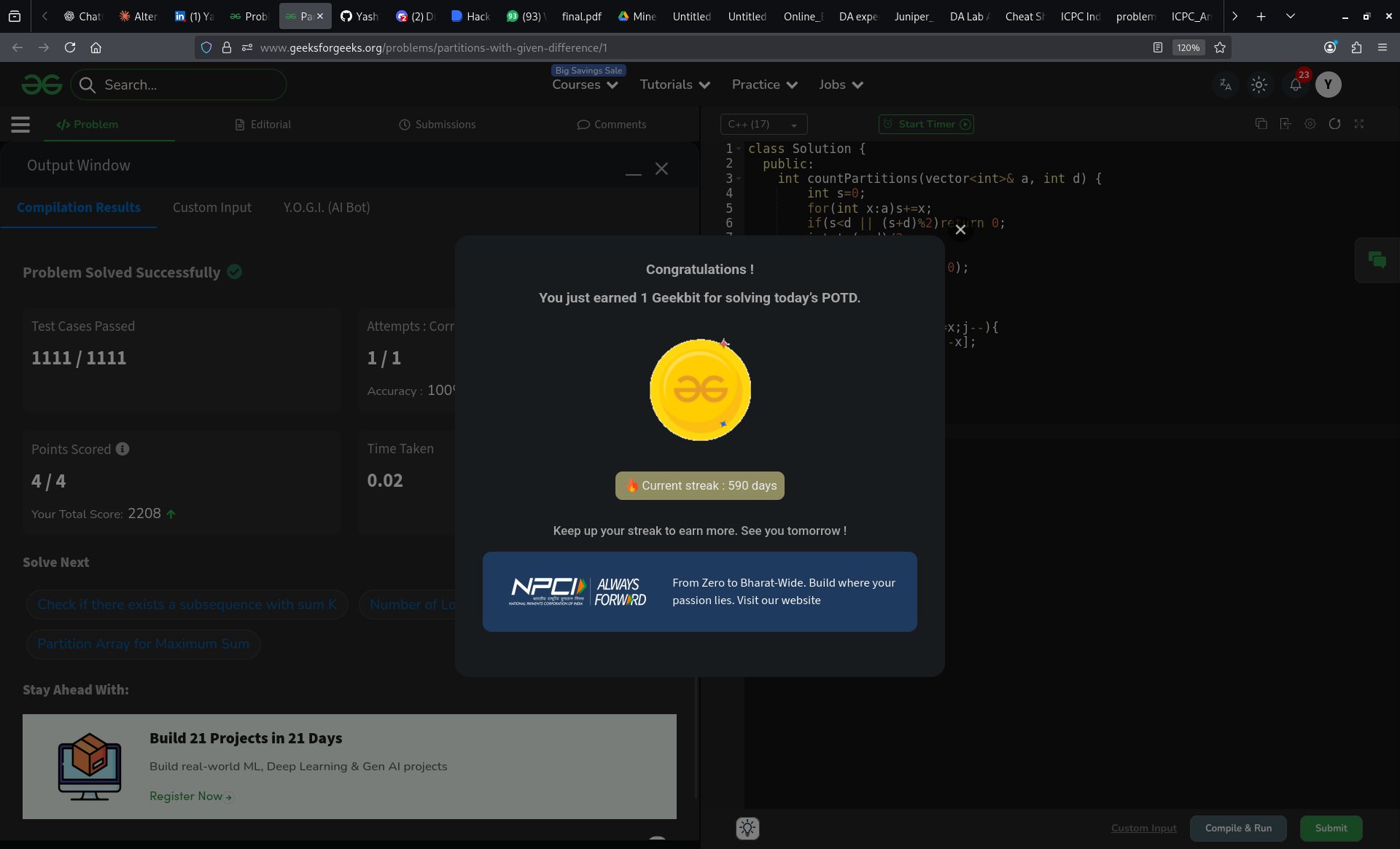
Task: Enter fullscreen editor mode icon
Action: tap(1359, 124)
